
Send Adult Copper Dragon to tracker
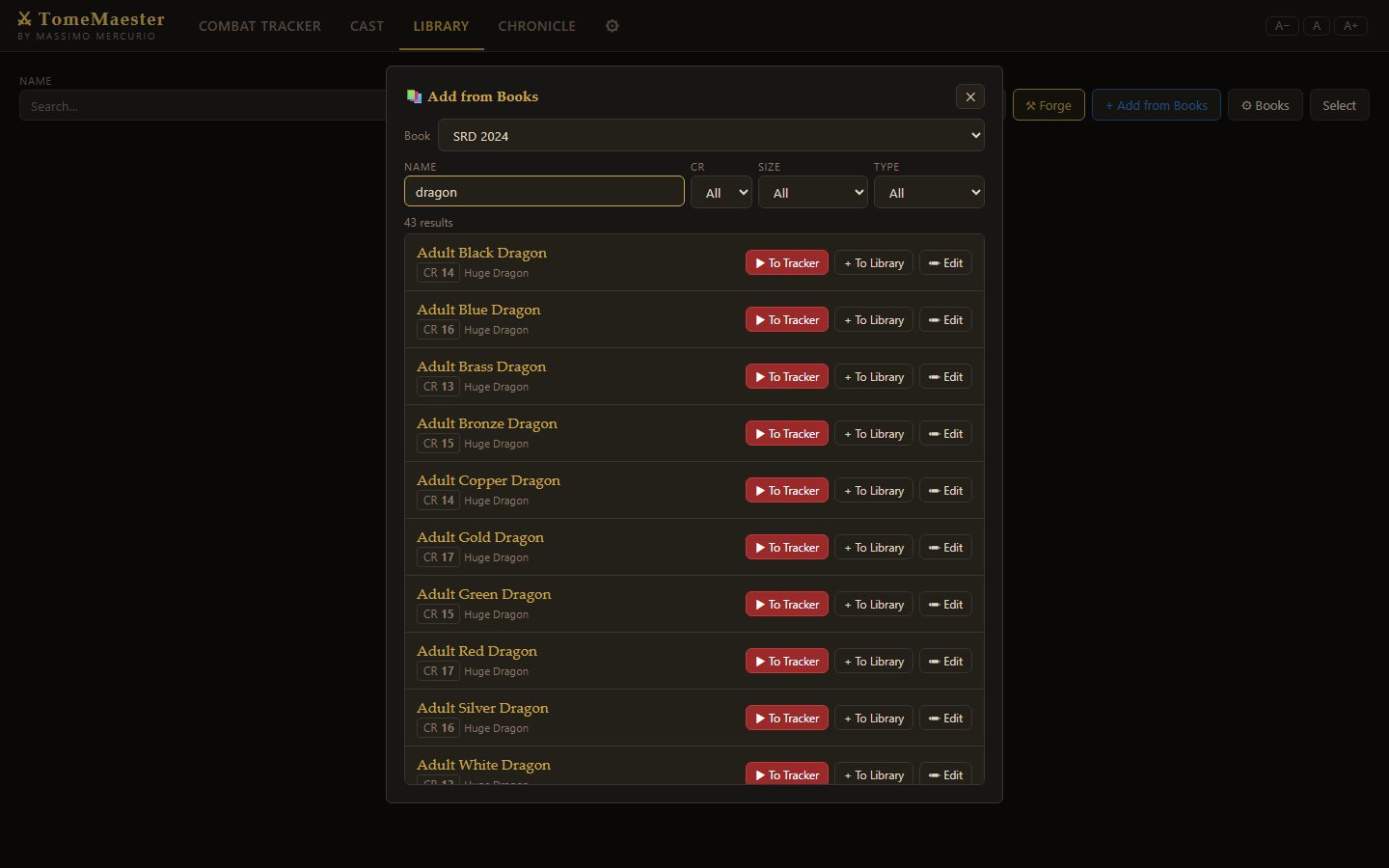(787, 490)
